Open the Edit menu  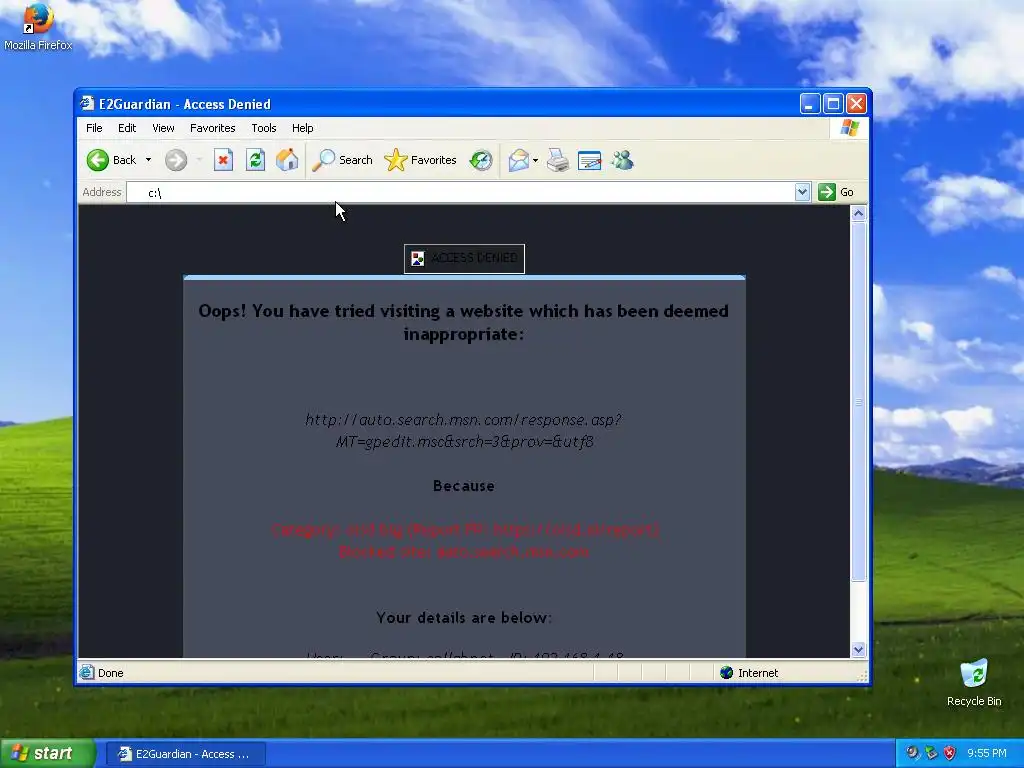point(127,128)
